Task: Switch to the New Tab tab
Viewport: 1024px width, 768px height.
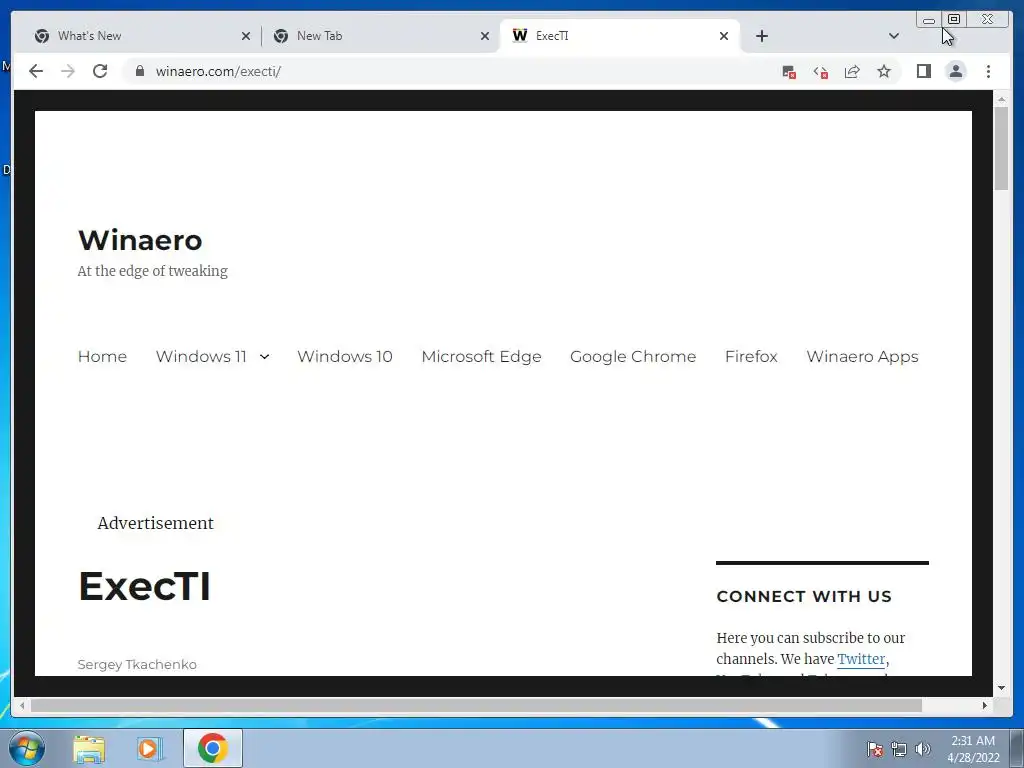Action: coord(381,36)
